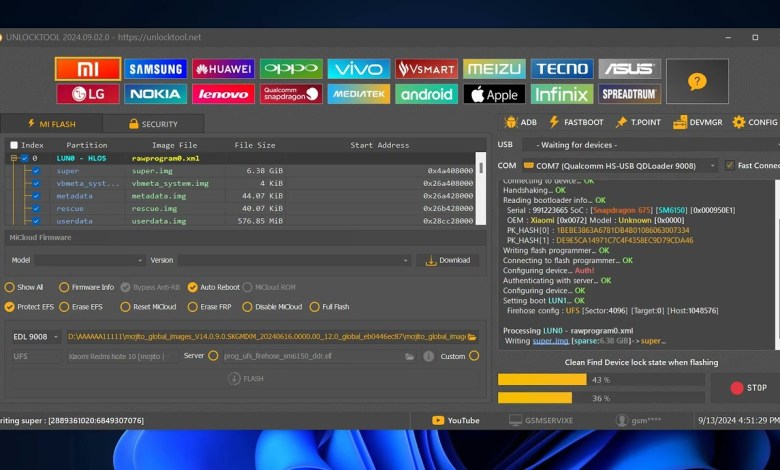780x470 pixels.
Task: Select the Qualcomm Snapdragon tile
Action: click(x=291, y=94)
